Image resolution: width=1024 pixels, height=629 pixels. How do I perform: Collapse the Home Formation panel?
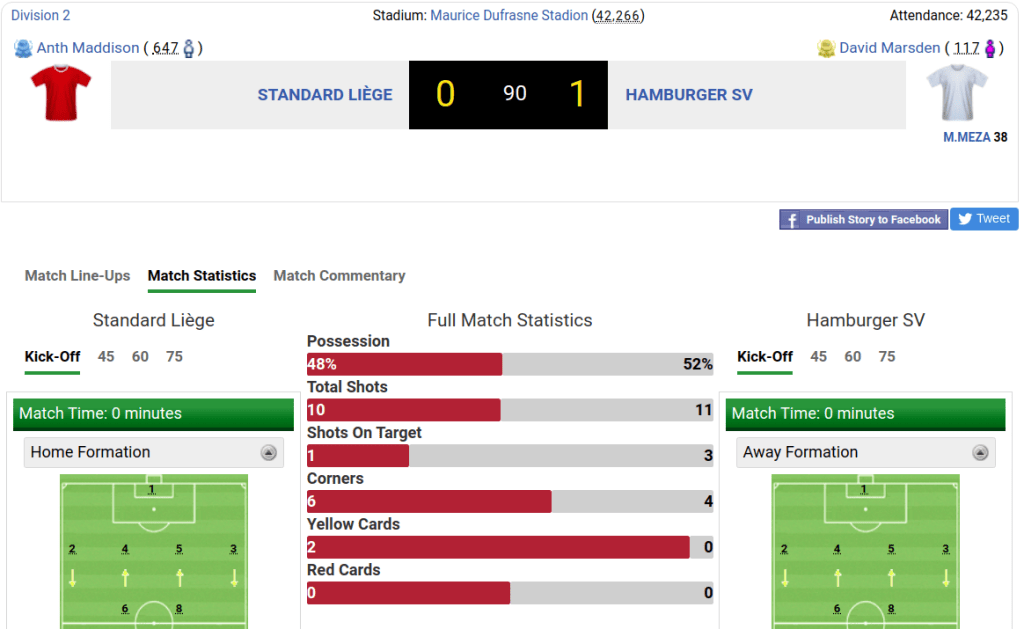pyautogui.click(x=268, y=452)
